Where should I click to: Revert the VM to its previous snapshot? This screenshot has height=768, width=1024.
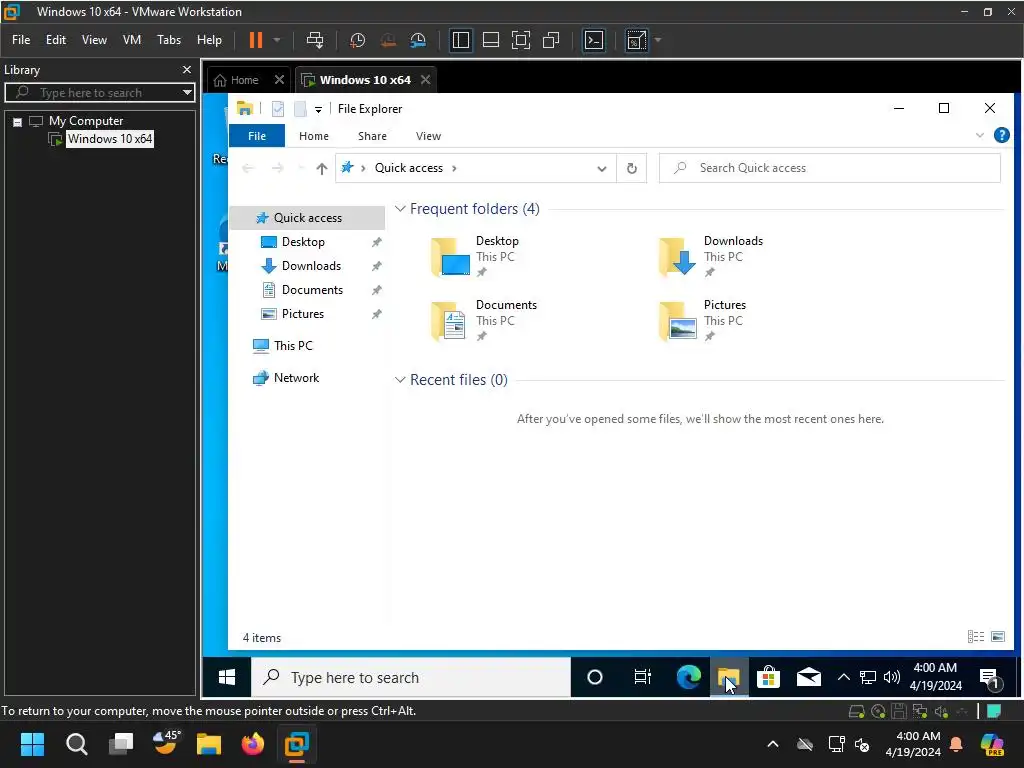point(388,40)
